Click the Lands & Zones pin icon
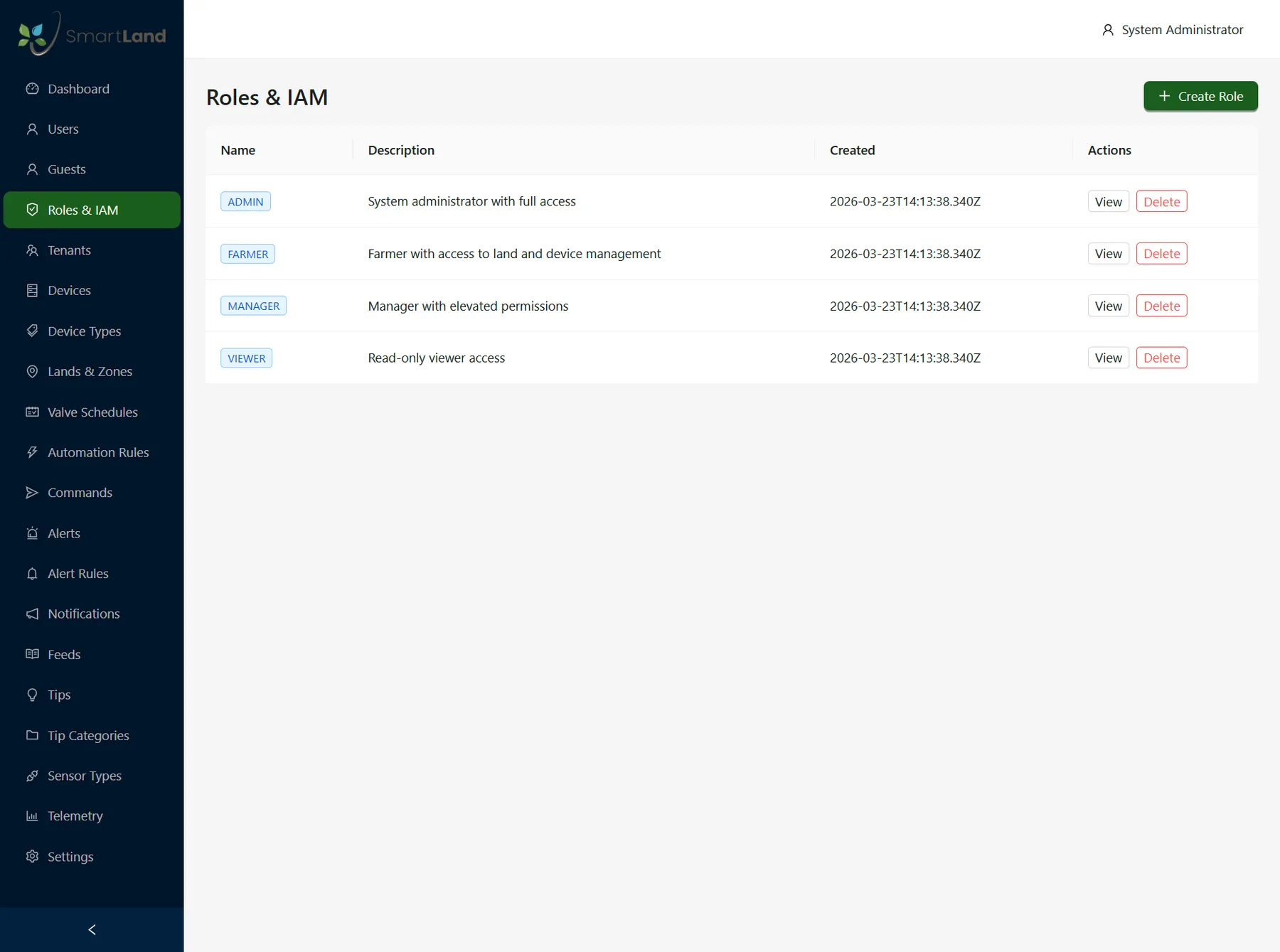 click(x=32, y=371)
